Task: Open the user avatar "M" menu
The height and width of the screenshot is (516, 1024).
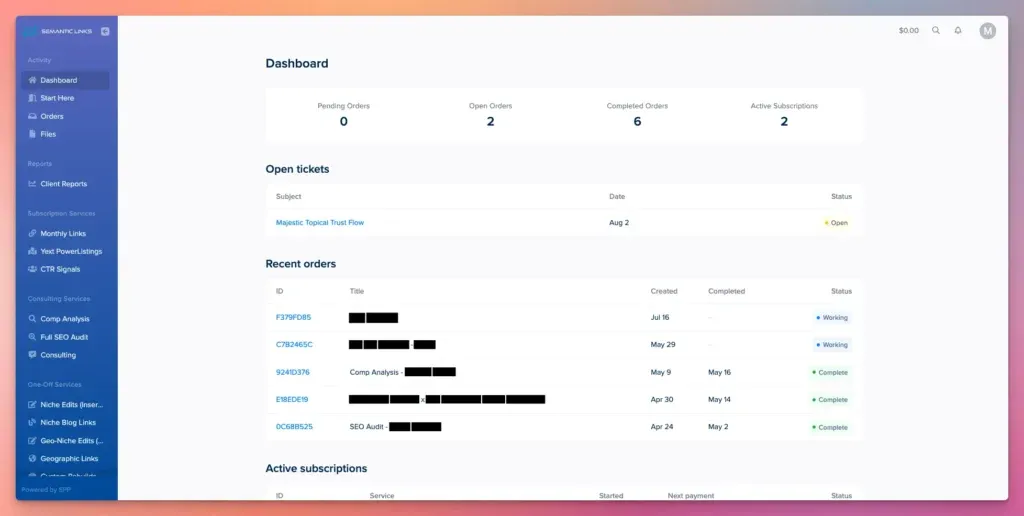Action: [988, 31]
